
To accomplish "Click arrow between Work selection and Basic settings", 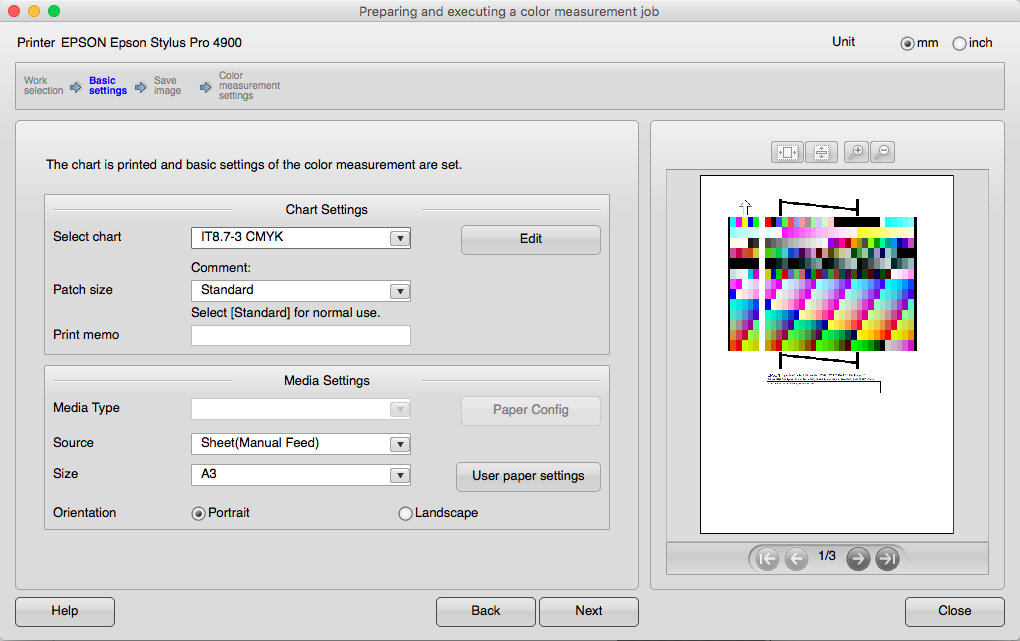I will pos(75,87).
